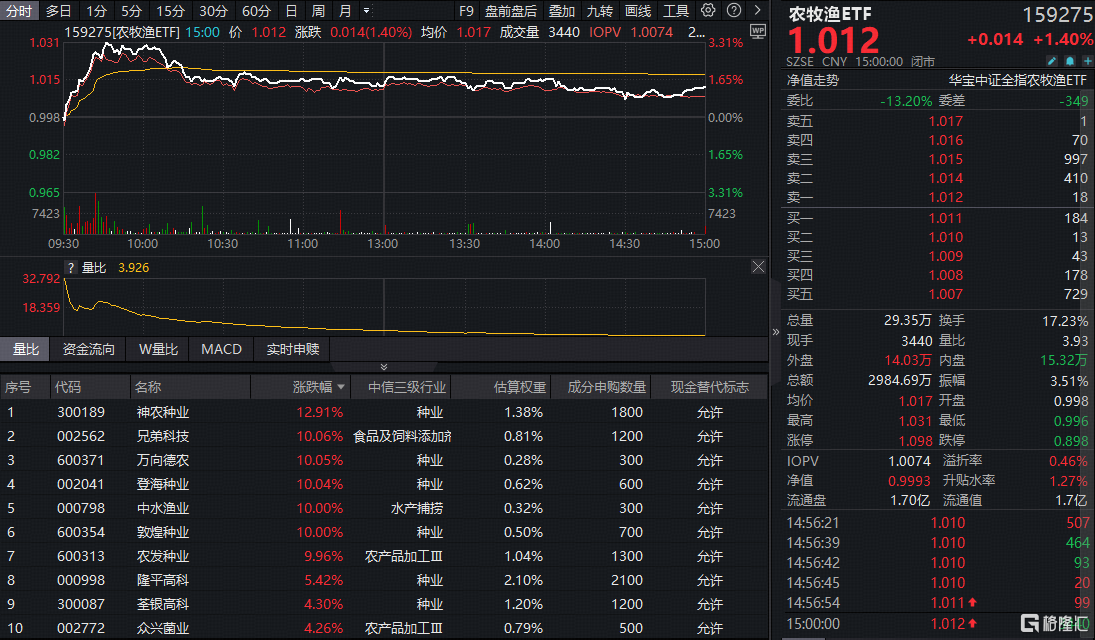Collapse constituent list double chevron

383,367
